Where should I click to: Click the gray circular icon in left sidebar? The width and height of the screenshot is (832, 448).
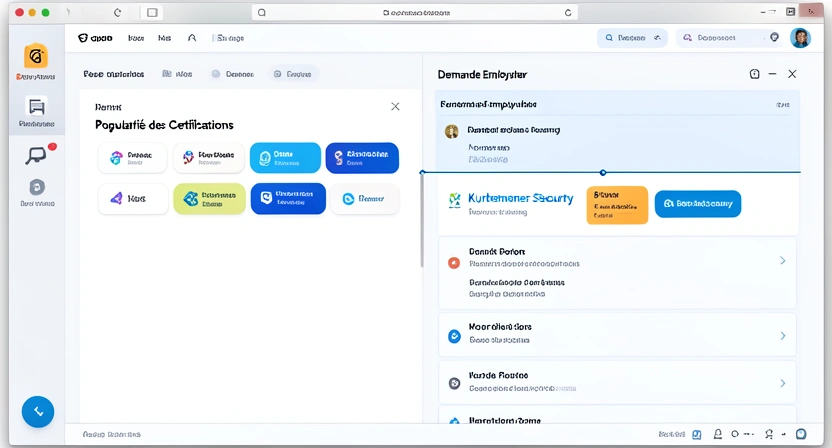(x=37, y=187)
